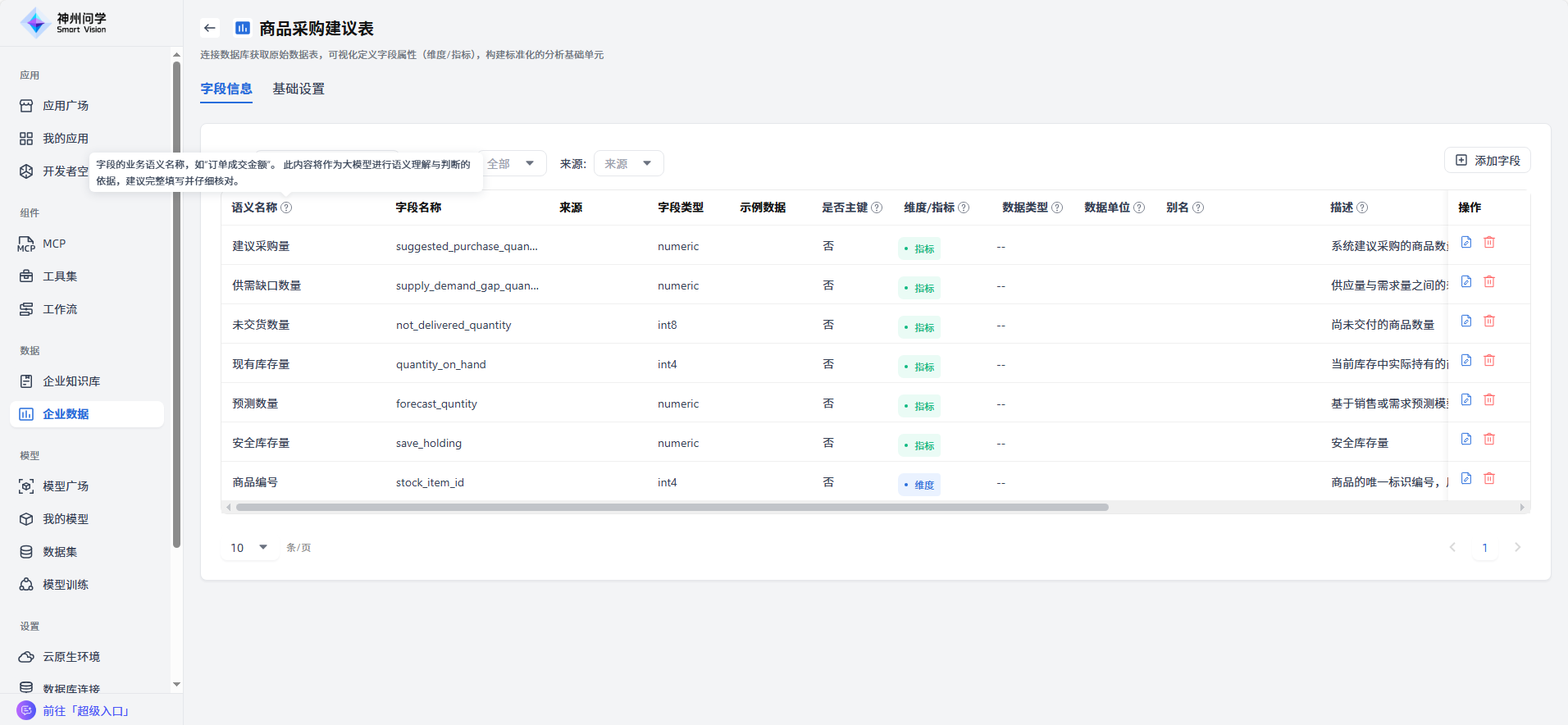This screenshot has height=725, width=1568.
Task: Open 企业知识库 in the sidebar
Action: click(x=71, y=381)
